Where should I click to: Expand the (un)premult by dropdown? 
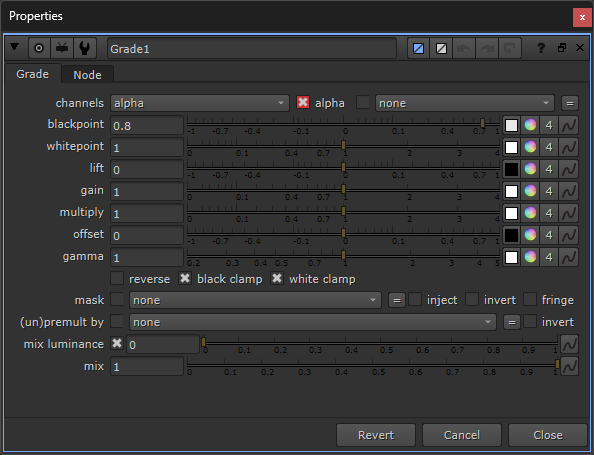313,322
